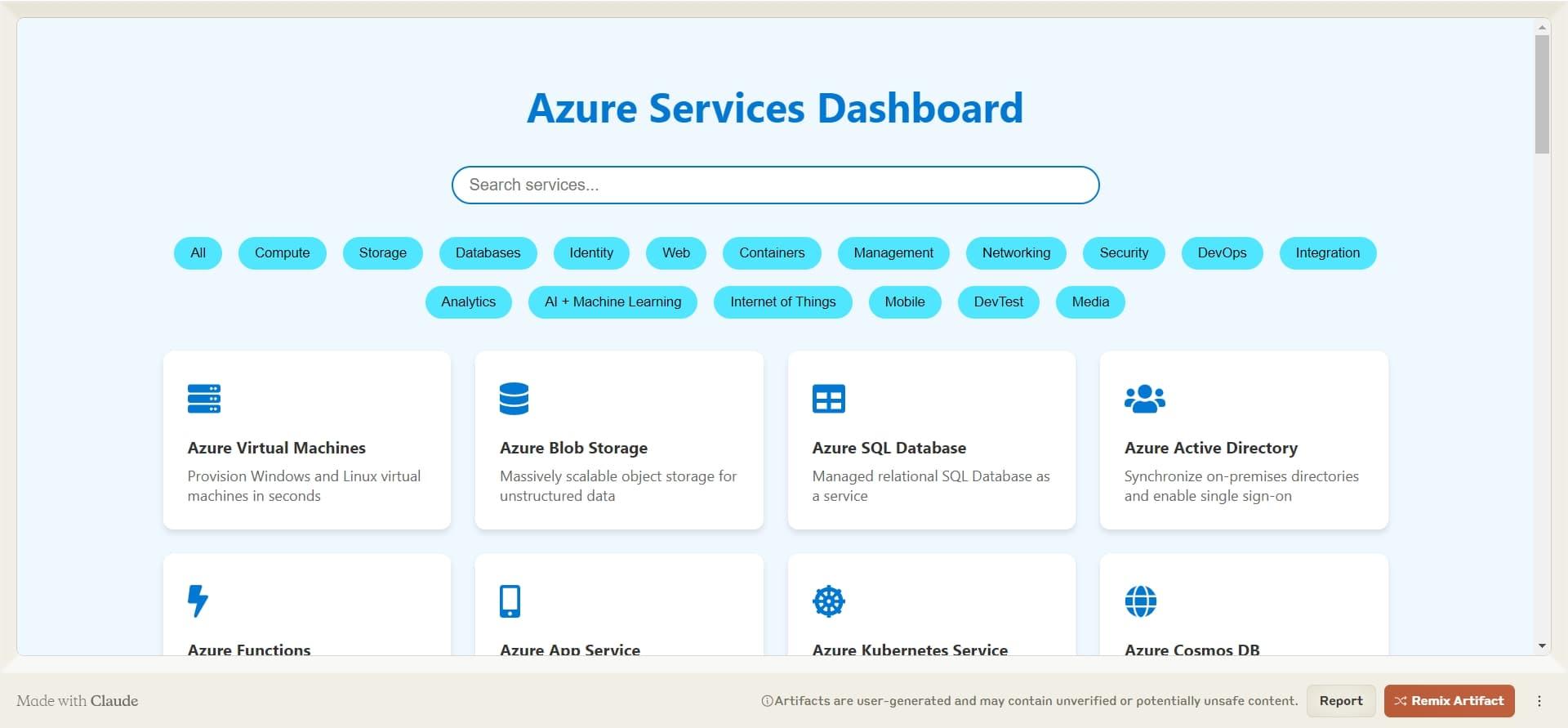Click 'Massively scalable object storage' description
The image size is (1568, 728).
coord(618,486)
